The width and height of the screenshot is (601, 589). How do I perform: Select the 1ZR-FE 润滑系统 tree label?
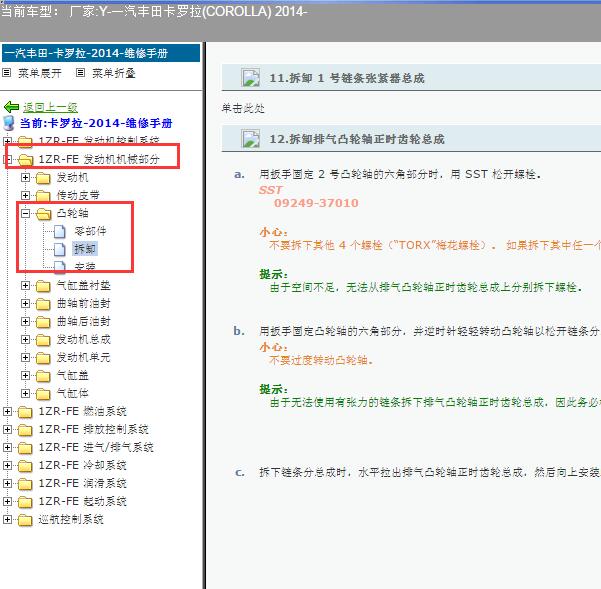coord(82,483)
